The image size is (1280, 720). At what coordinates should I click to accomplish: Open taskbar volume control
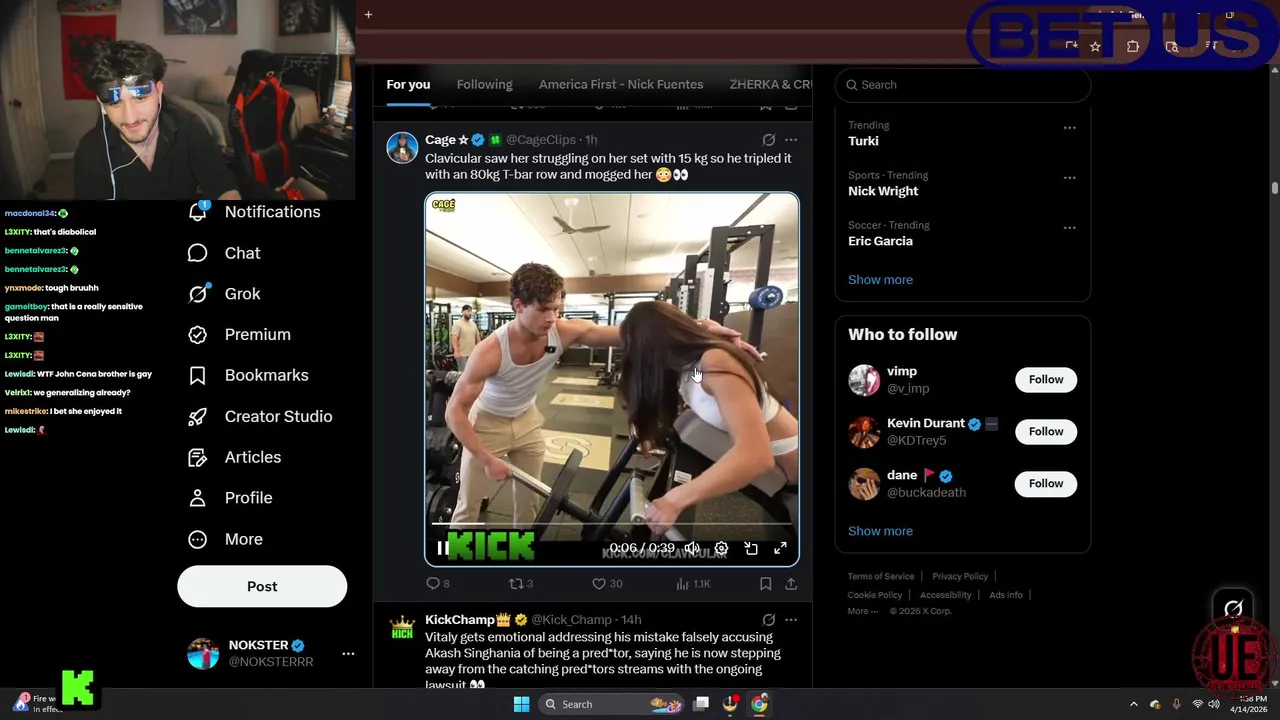(x=1214, y=704)
